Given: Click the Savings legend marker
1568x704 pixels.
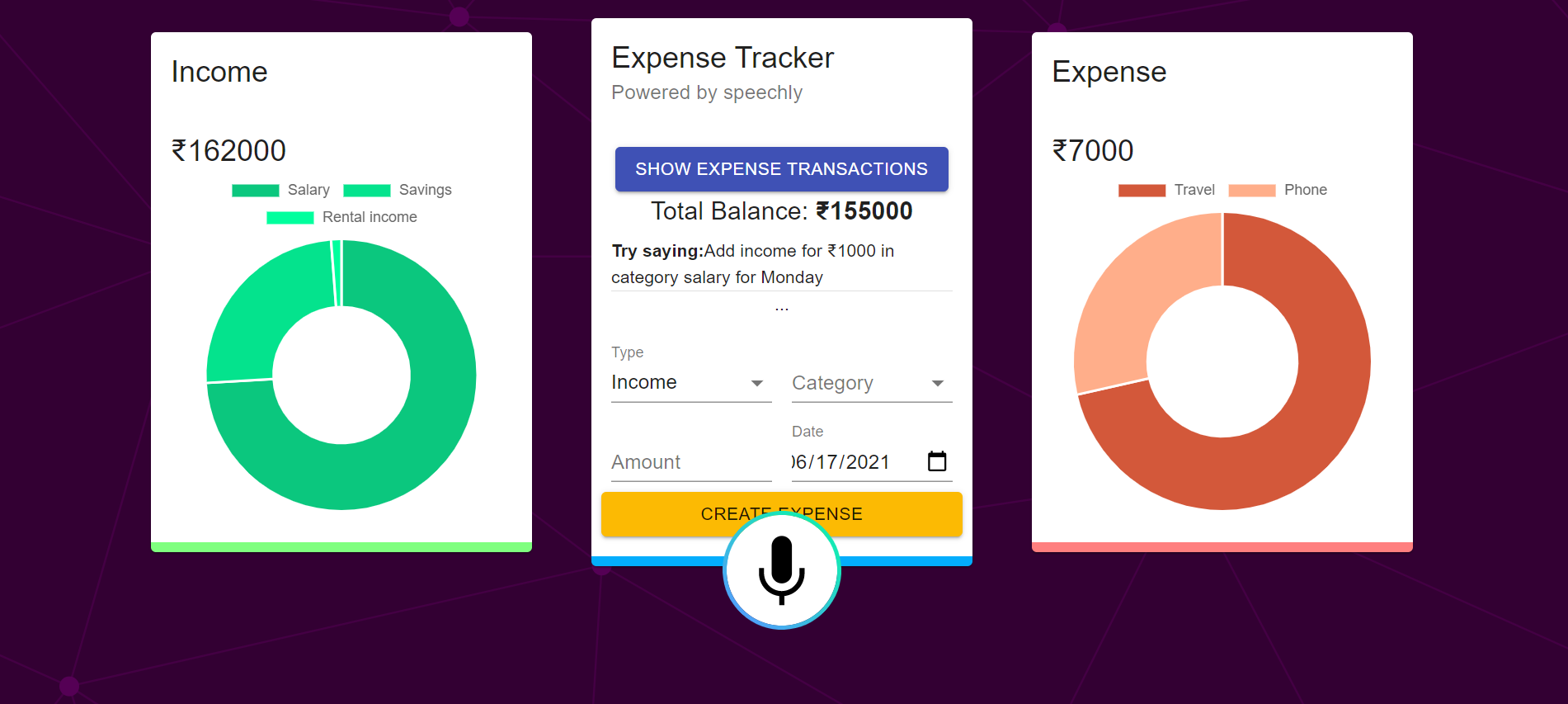Looking at the screenshot, I should coord(365,190).
